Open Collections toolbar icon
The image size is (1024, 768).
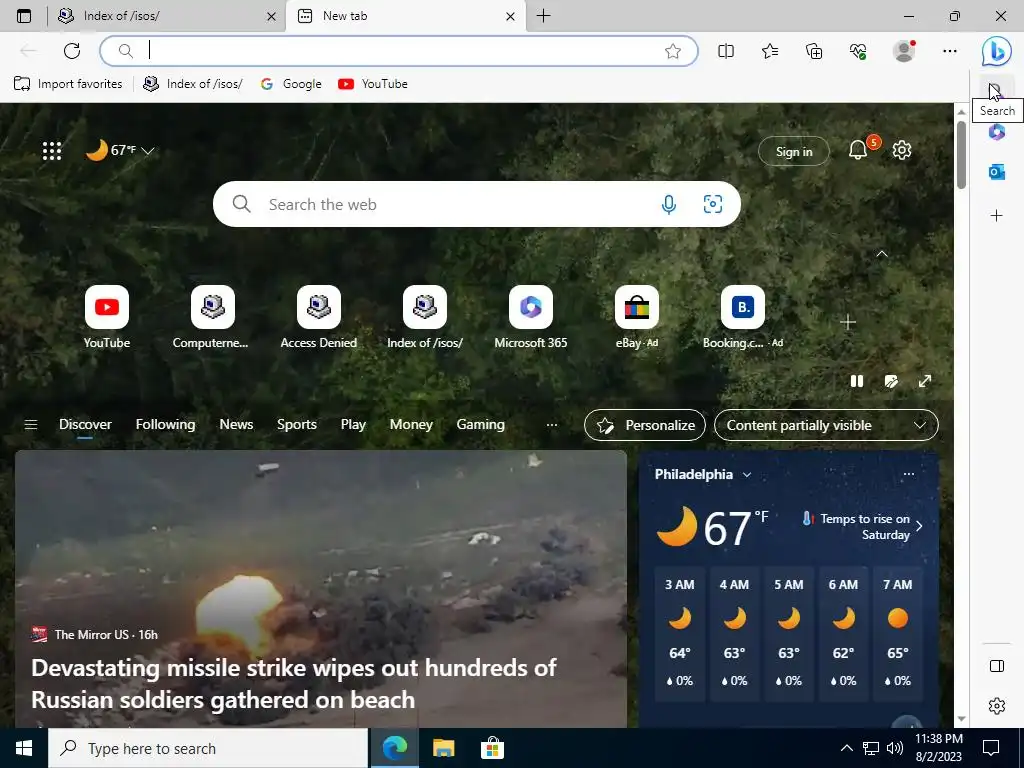tap(814, 51)
